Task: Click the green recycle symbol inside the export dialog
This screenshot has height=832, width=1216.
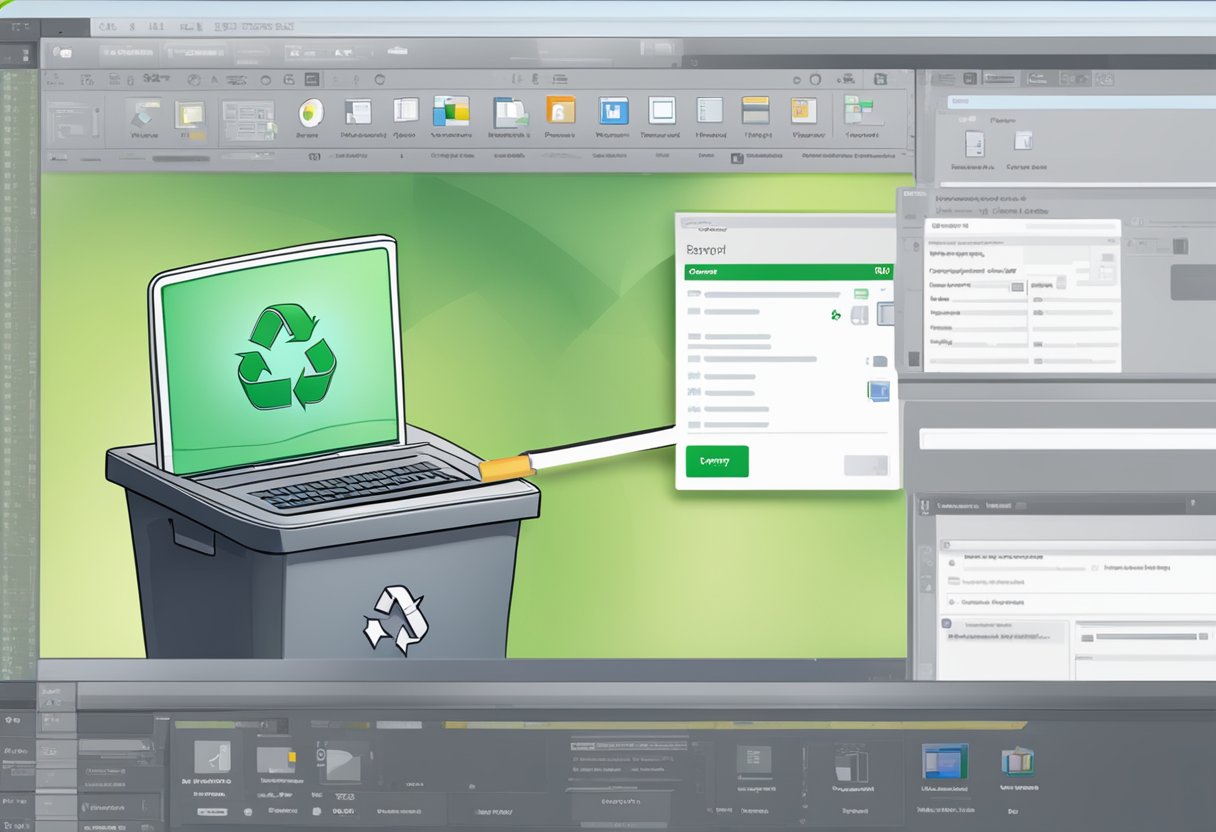Action: 835,315
